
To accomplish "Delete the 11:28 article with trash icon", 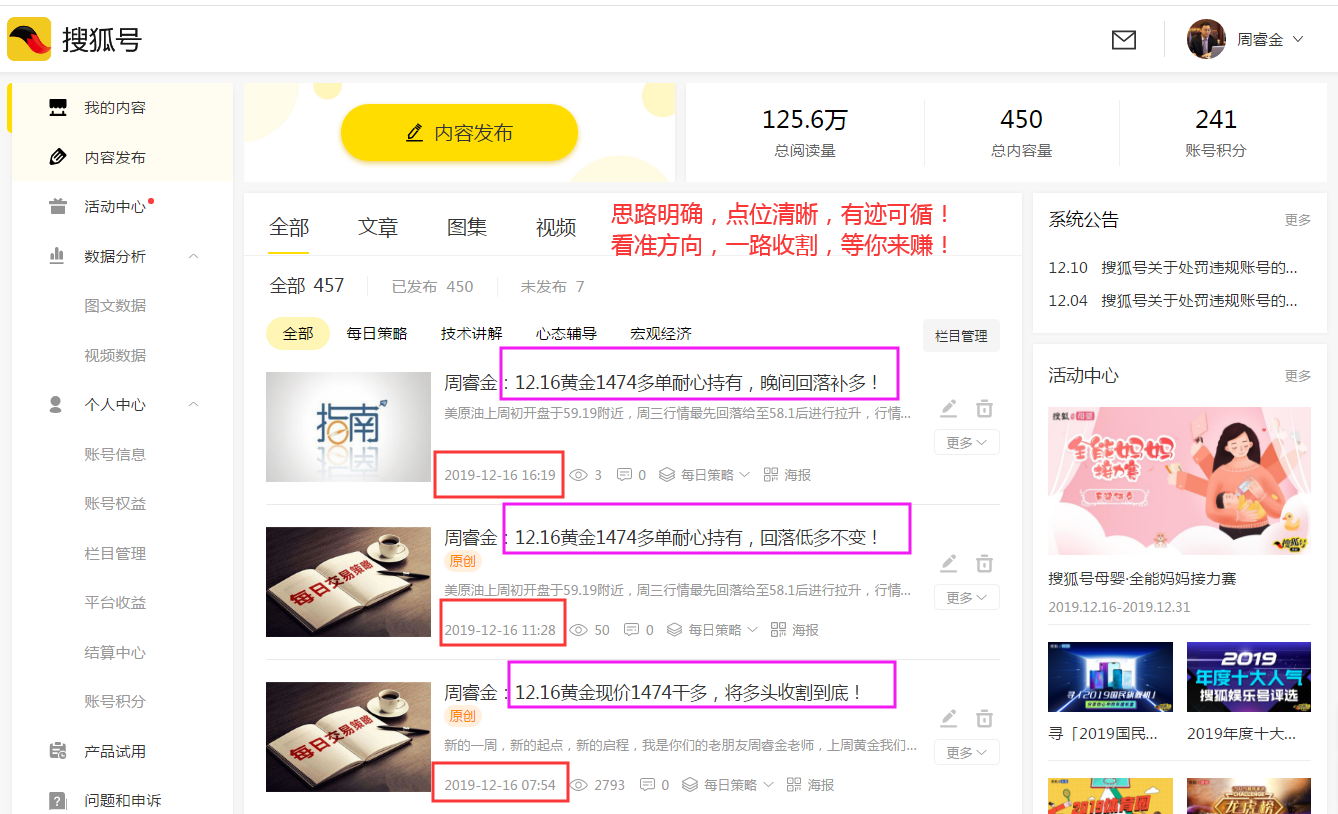I will (985, 563).
